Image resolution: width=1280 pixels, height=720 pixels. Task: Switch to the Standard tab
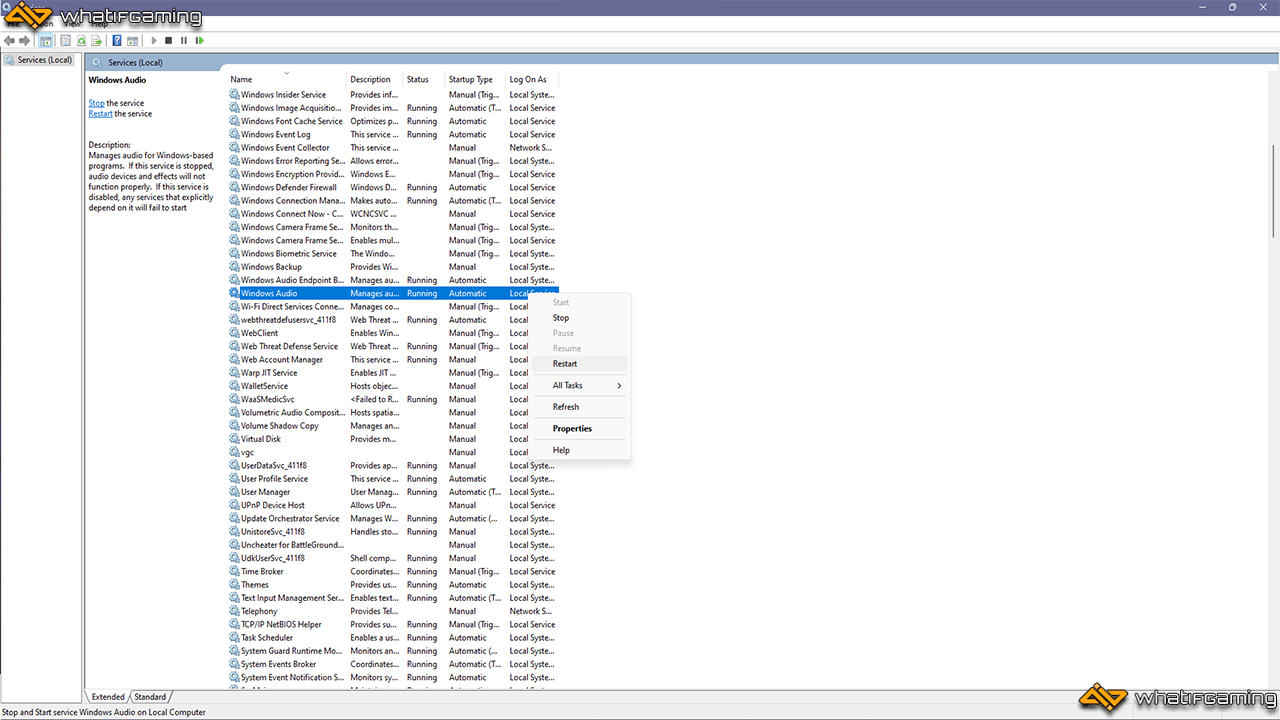[150, 697]
